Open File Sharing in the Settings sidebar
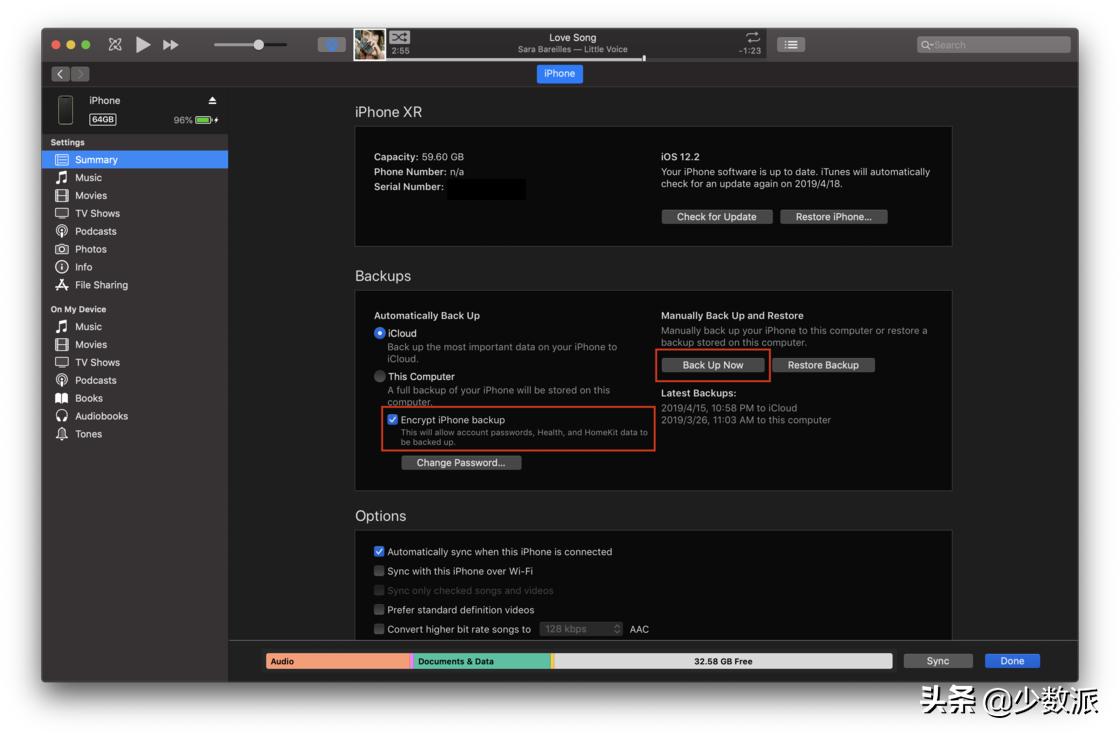 (100, 285)
